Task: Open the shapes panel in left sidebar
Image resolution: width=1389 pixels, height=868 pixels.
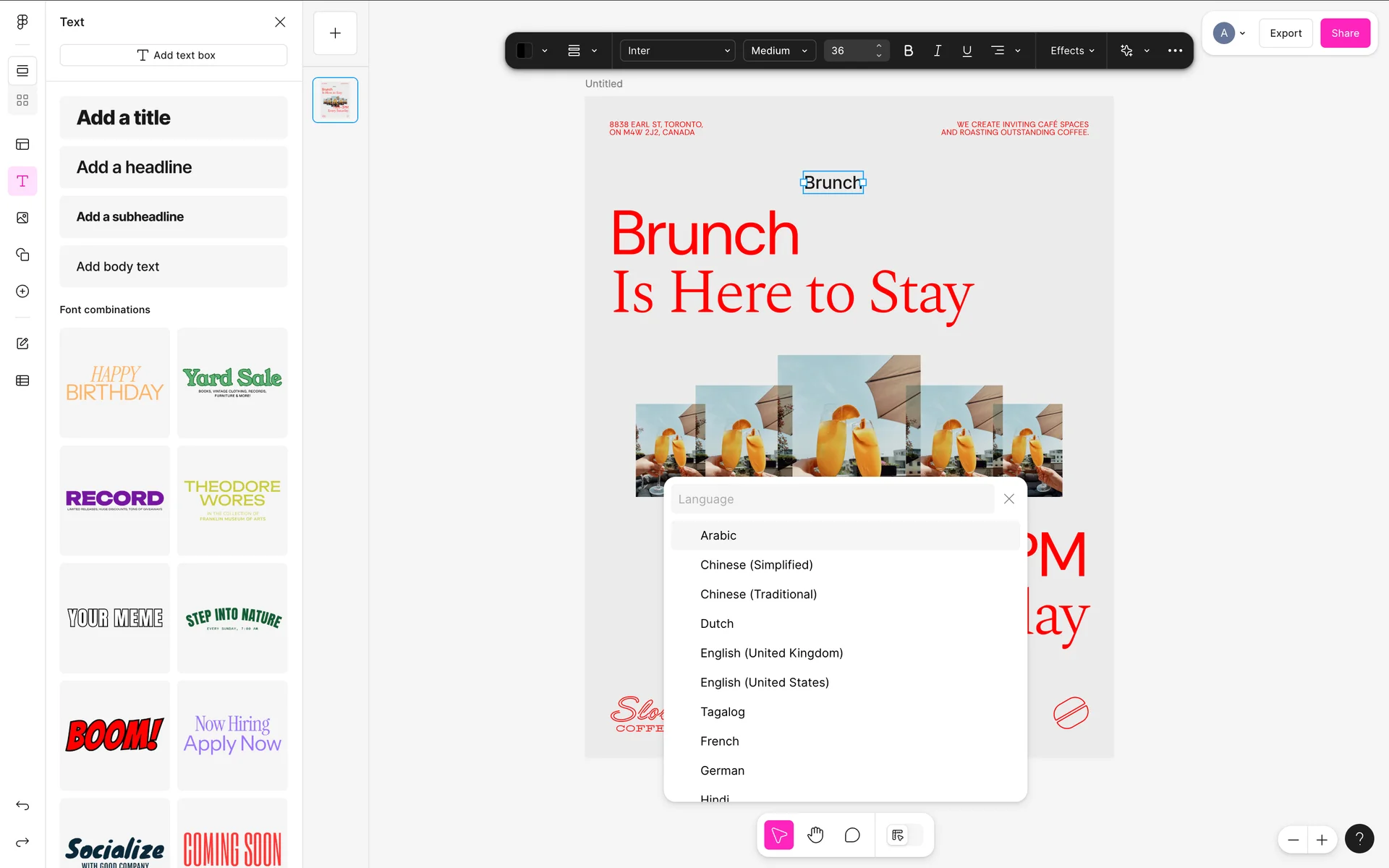Action: coord(22,255)
